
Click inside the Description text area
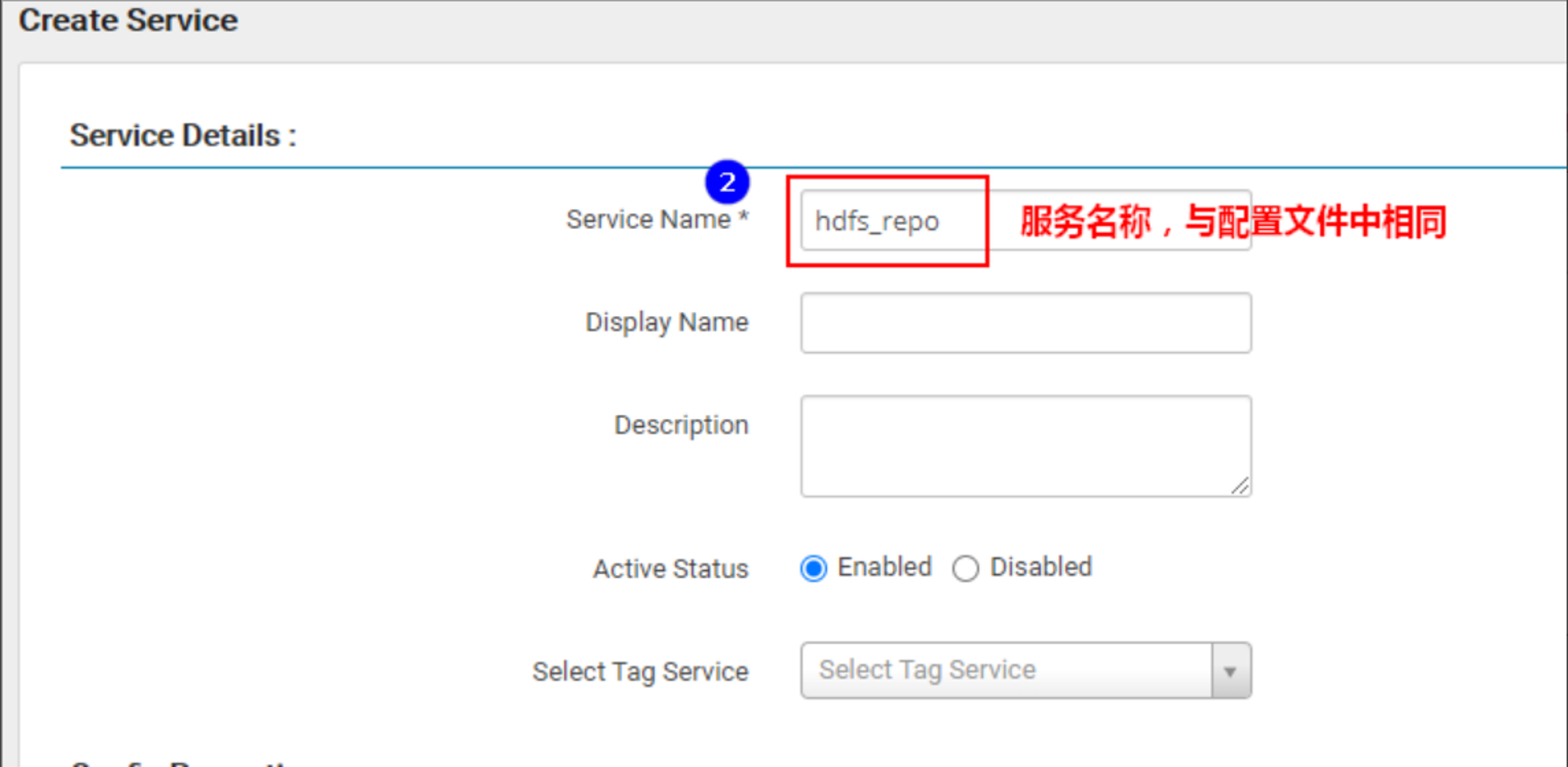tap(1025, 446)
